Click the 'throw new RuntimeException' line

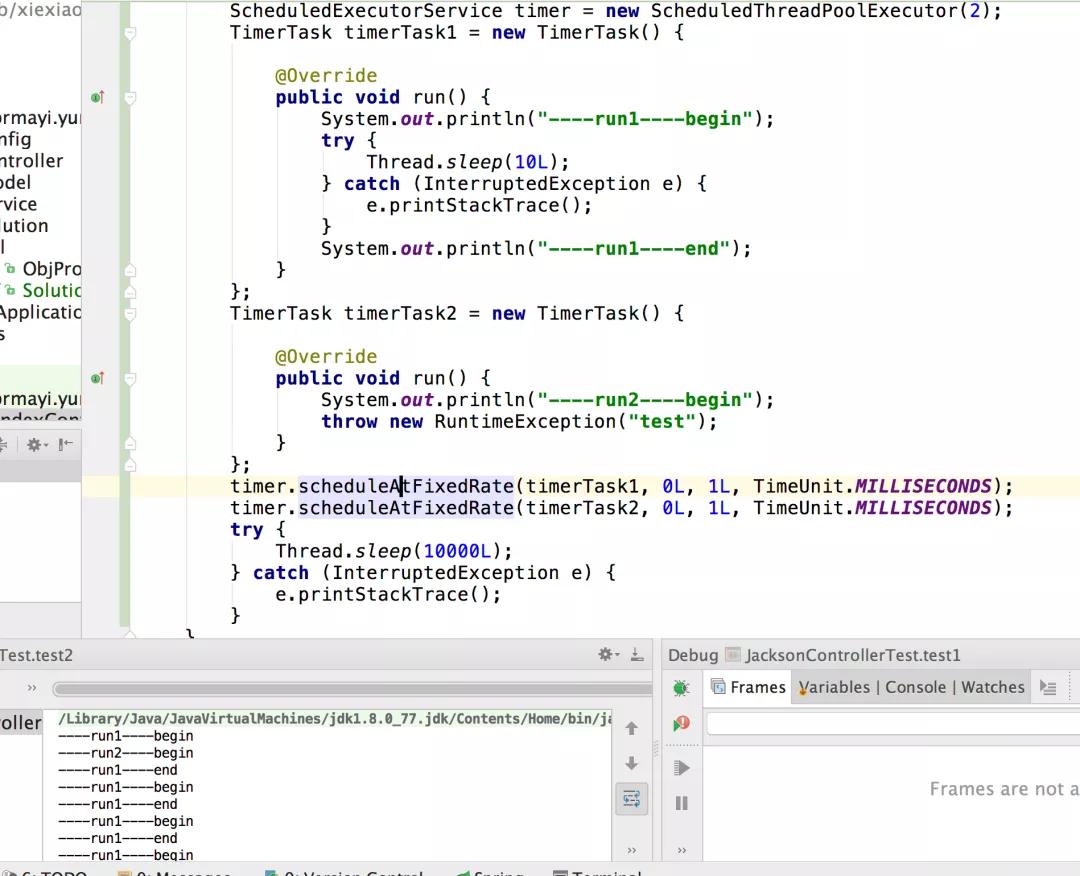click(x=519, y=421)
